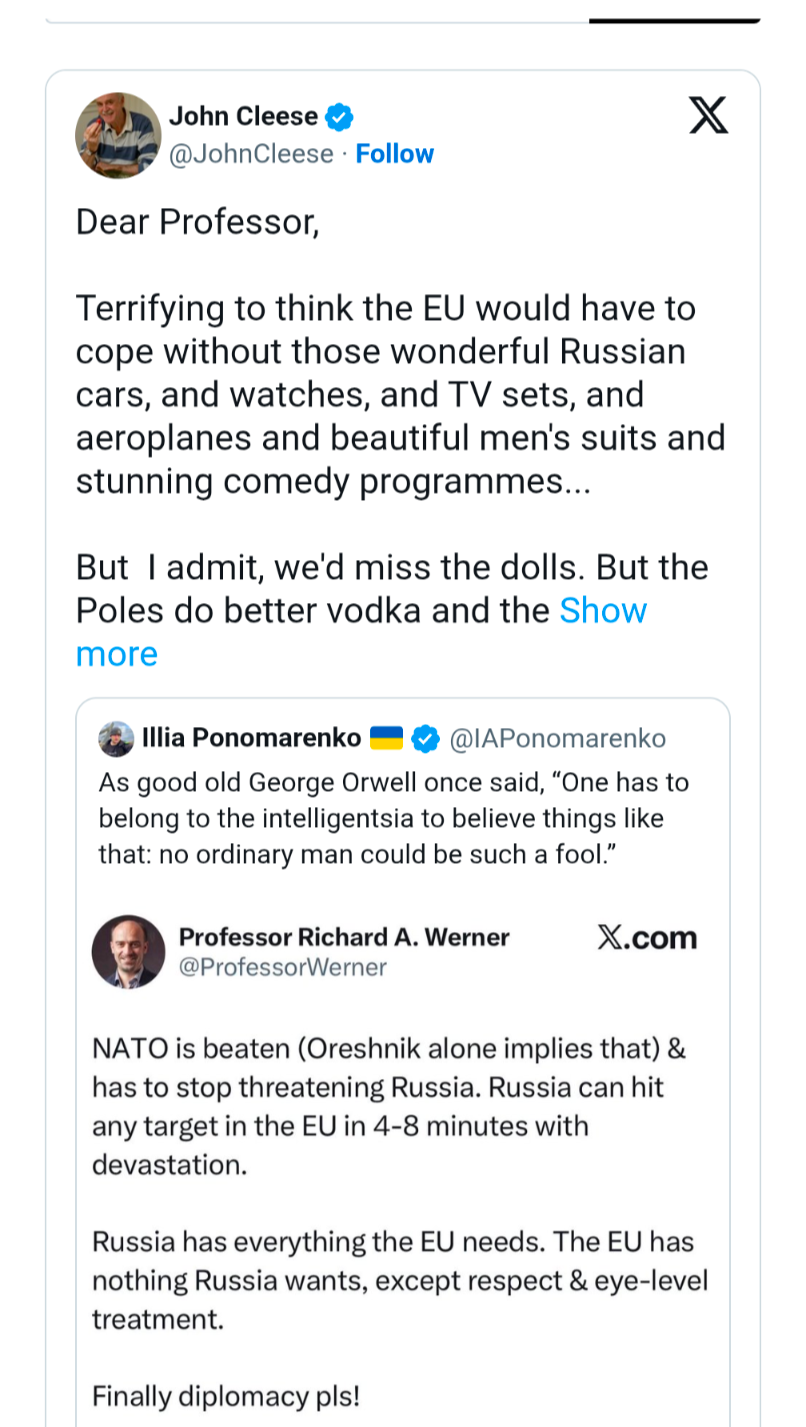The width and height of the screenshot is (806, 1427).
Task: Open Professor Werner's round profile photo
Action: 128,951
